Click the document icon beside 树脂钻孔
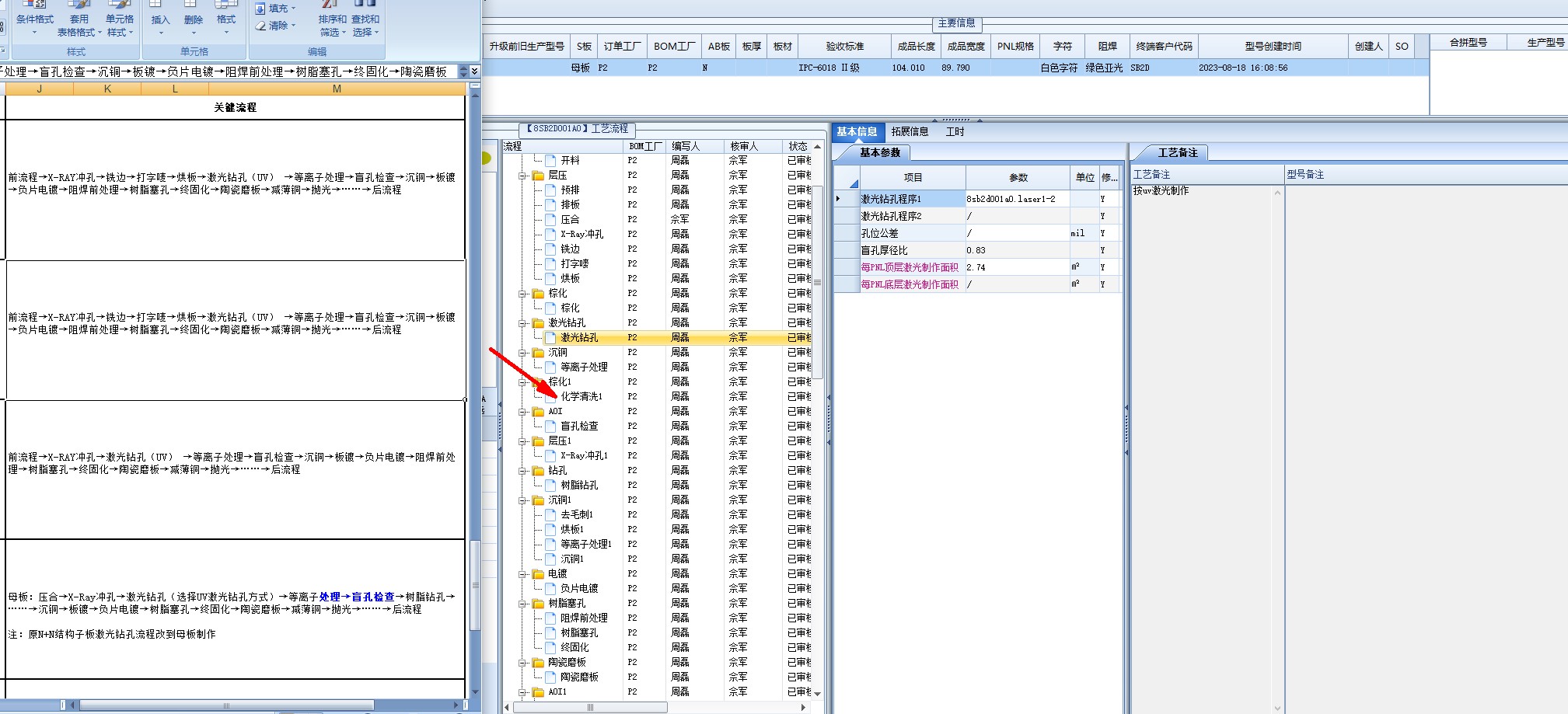The image size is (1568, 714). 550,485
